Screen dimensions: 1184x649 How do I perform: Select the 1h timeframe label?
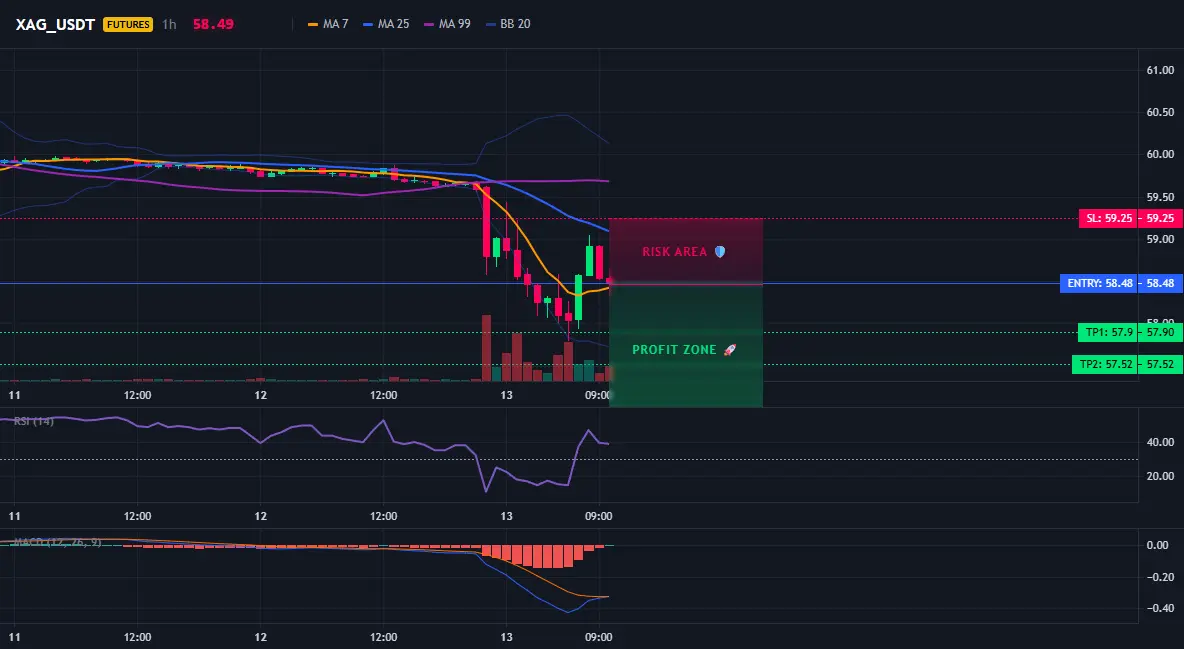point(169,24)
